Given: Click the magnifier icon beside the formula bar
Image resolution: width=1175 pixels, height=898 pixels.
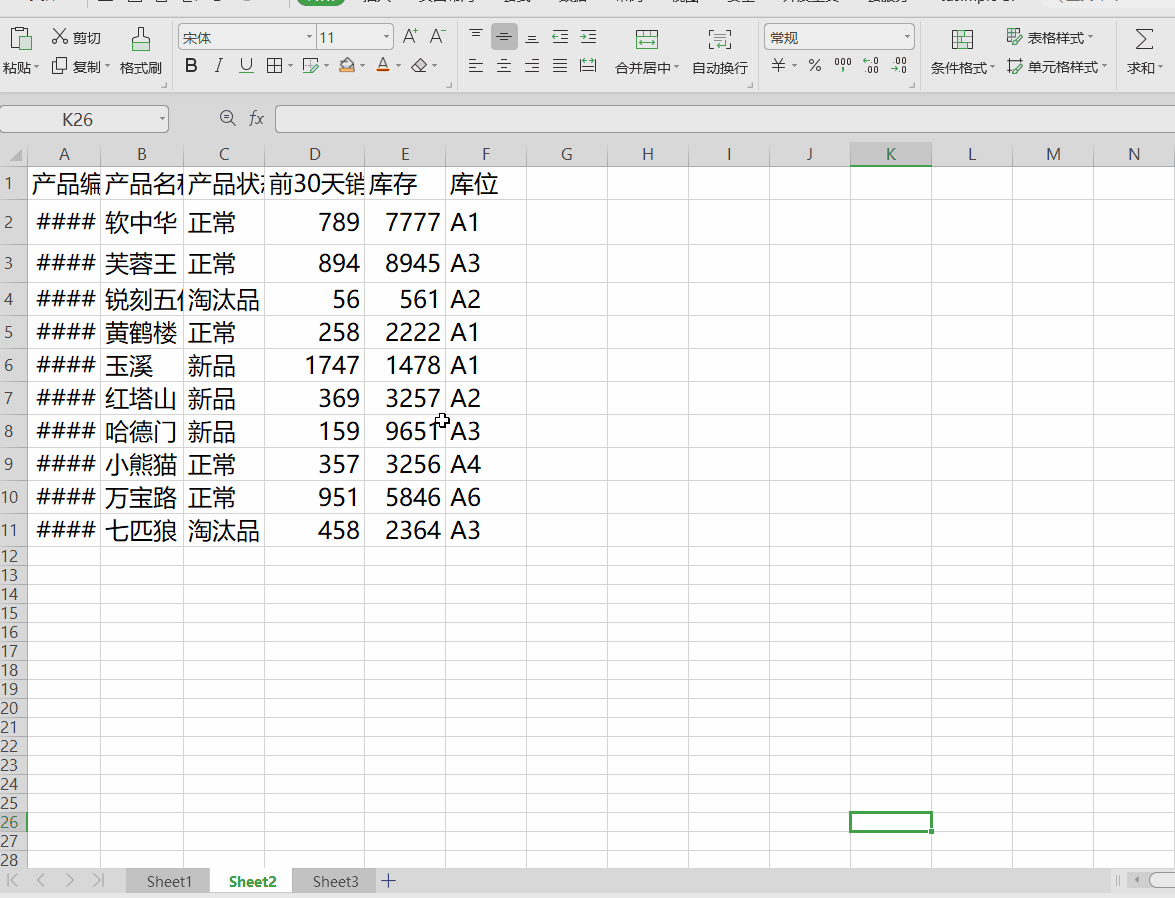Looking at the screenshot, I should pyautogui.click(x=228, y=118).
